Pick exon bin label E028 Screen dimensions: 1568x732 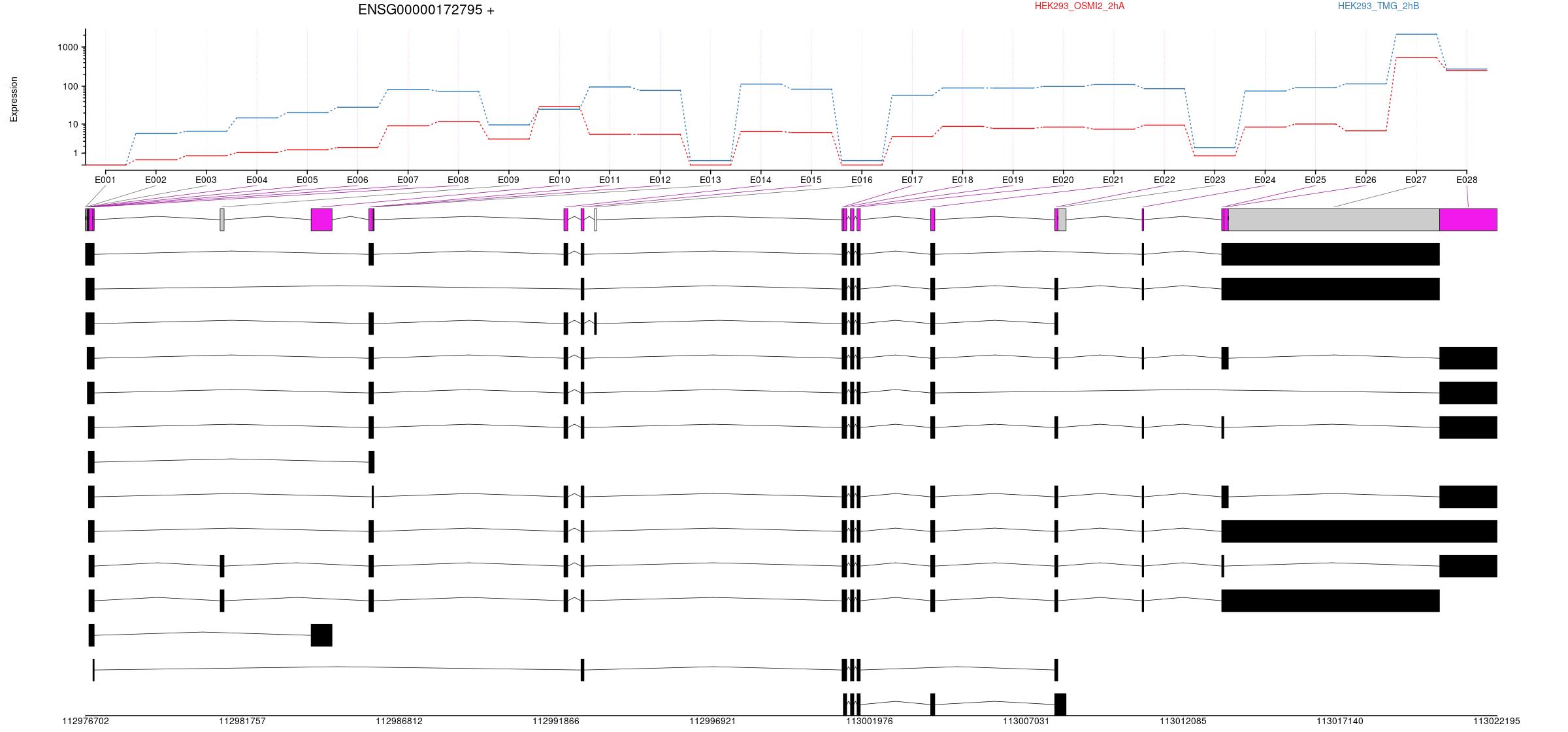pos(1467,180)
